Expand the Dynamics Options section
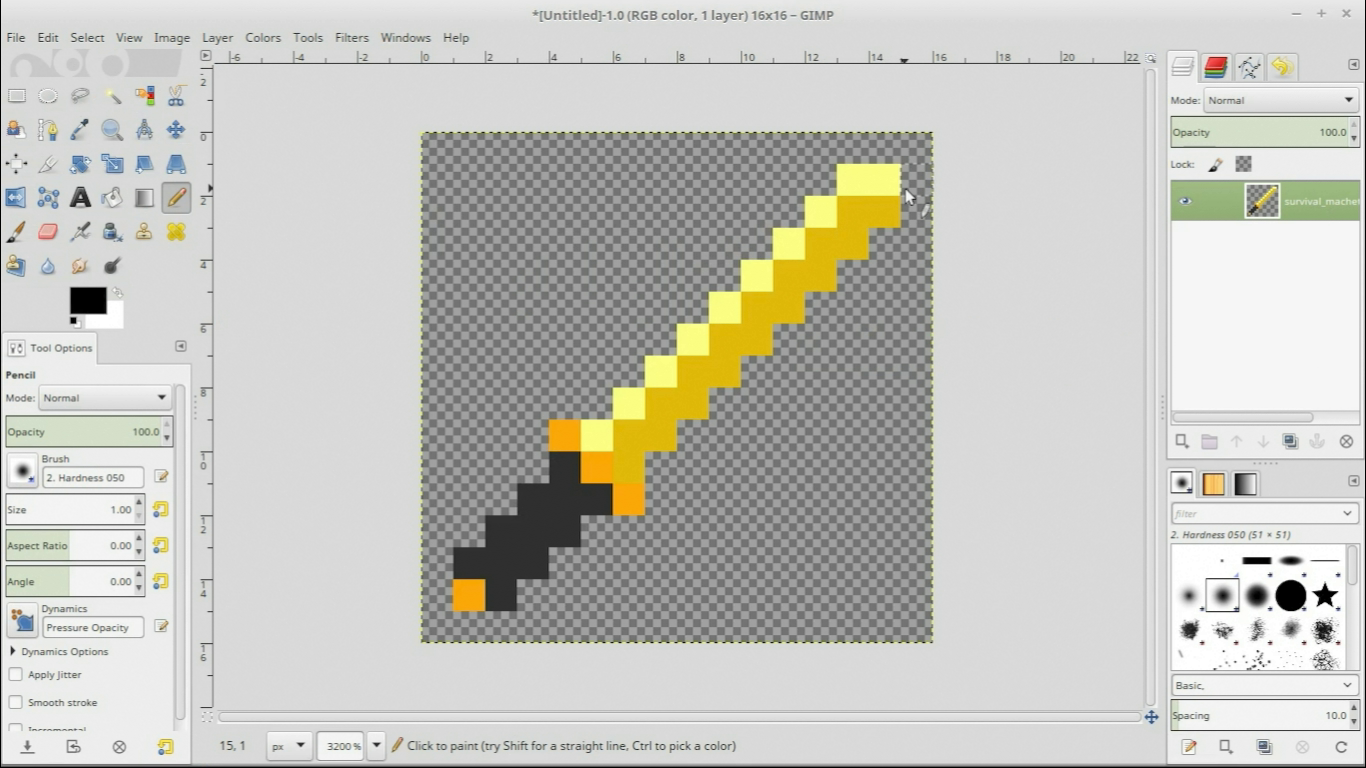 (13, 651)
